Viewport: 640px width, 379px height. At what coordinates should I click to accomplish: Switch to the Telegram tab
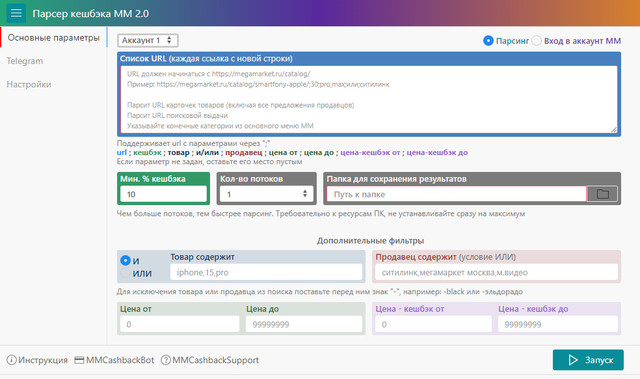pos(24,61)
